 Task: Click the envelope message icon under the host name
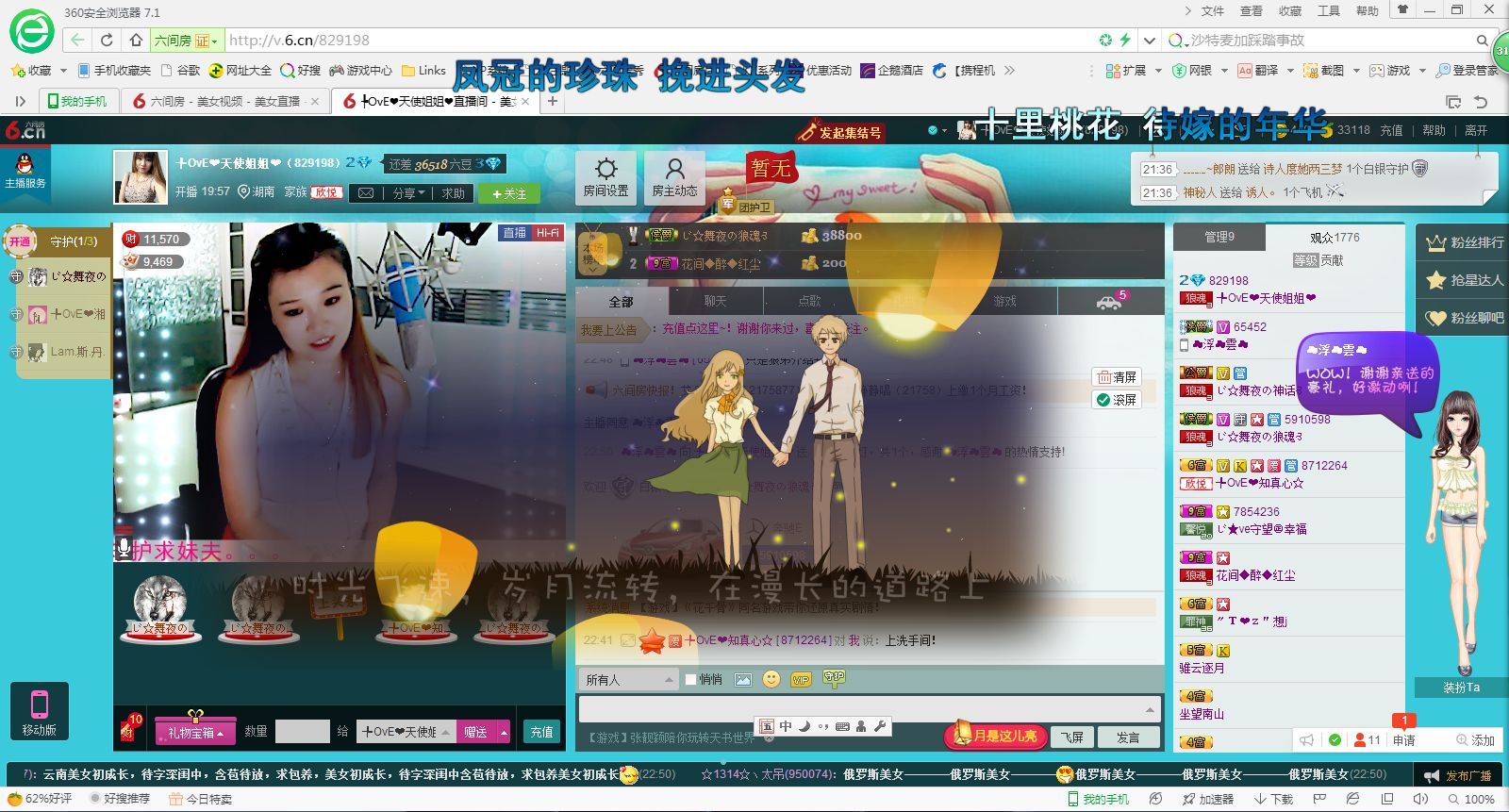pyautogui.click(x=366, y=193)
